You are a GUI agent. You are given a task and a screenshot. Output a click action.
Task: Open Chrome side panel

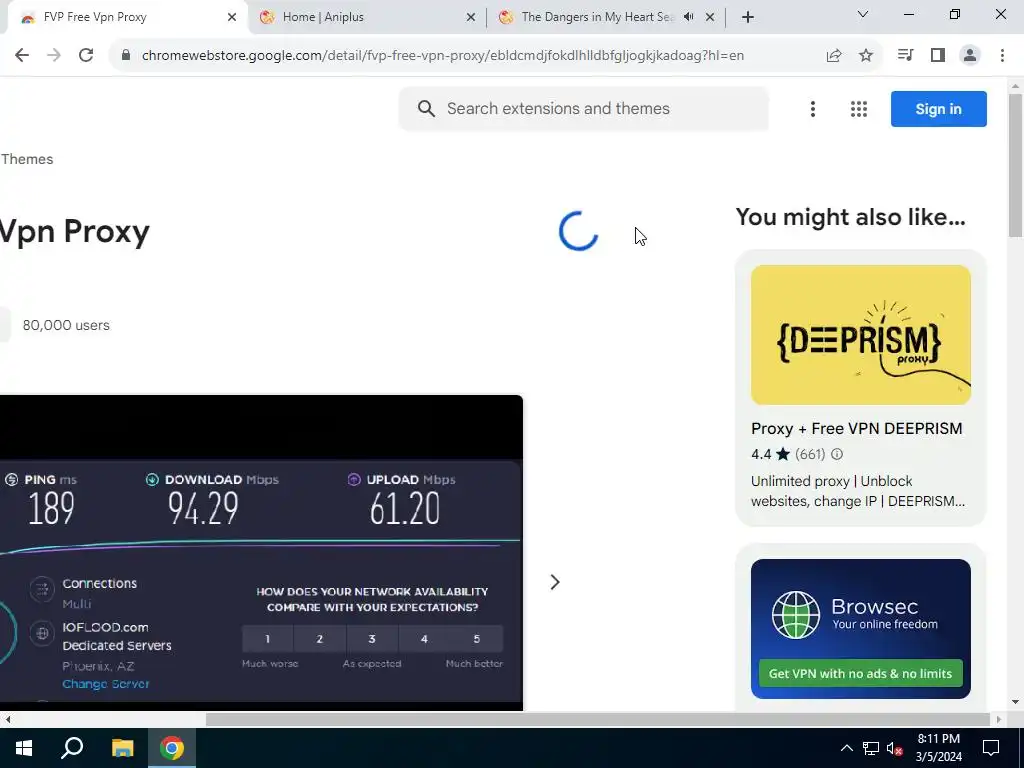tap(938, 56)
